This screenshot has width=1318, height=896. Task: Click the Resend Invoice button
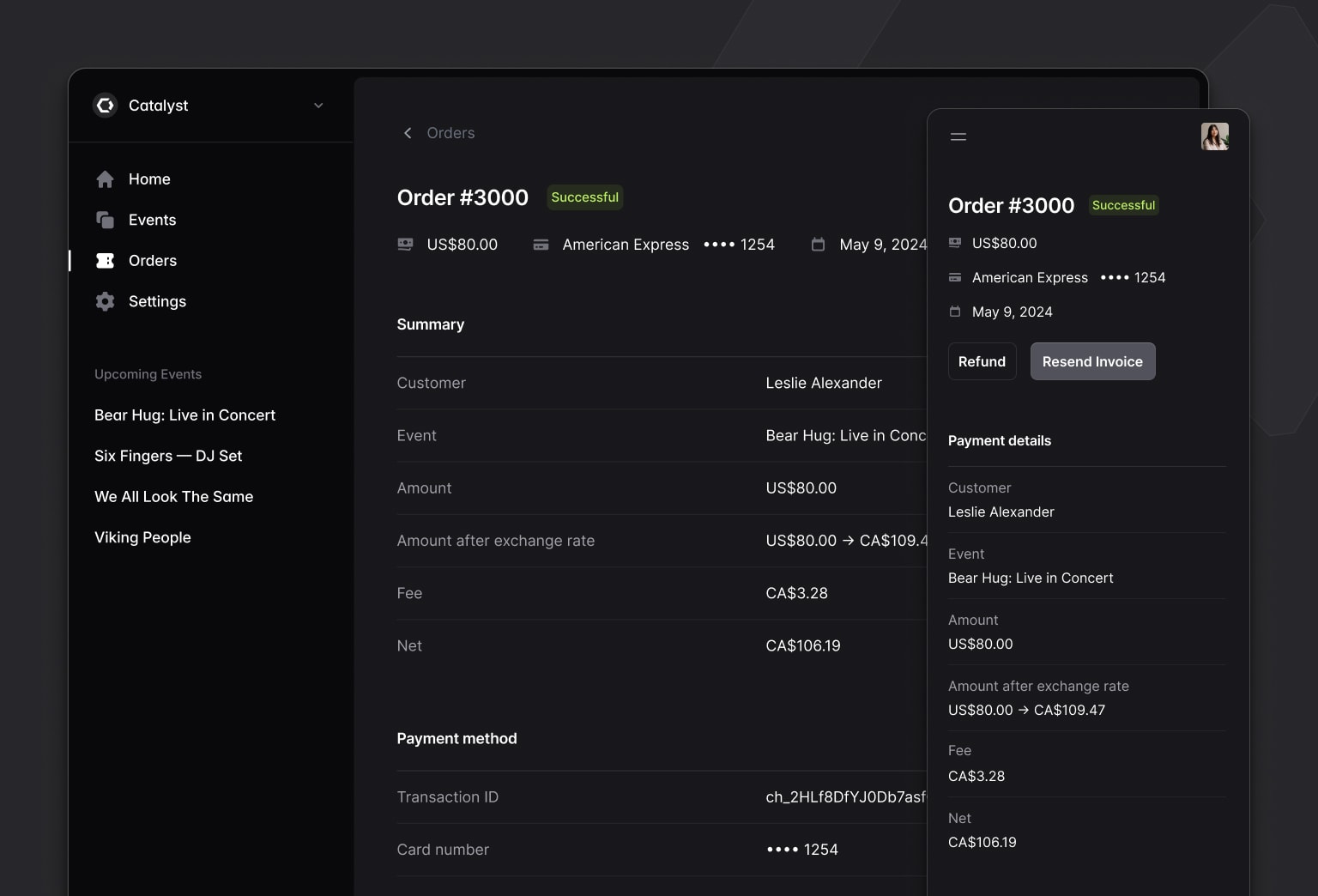click(1092, 361)
